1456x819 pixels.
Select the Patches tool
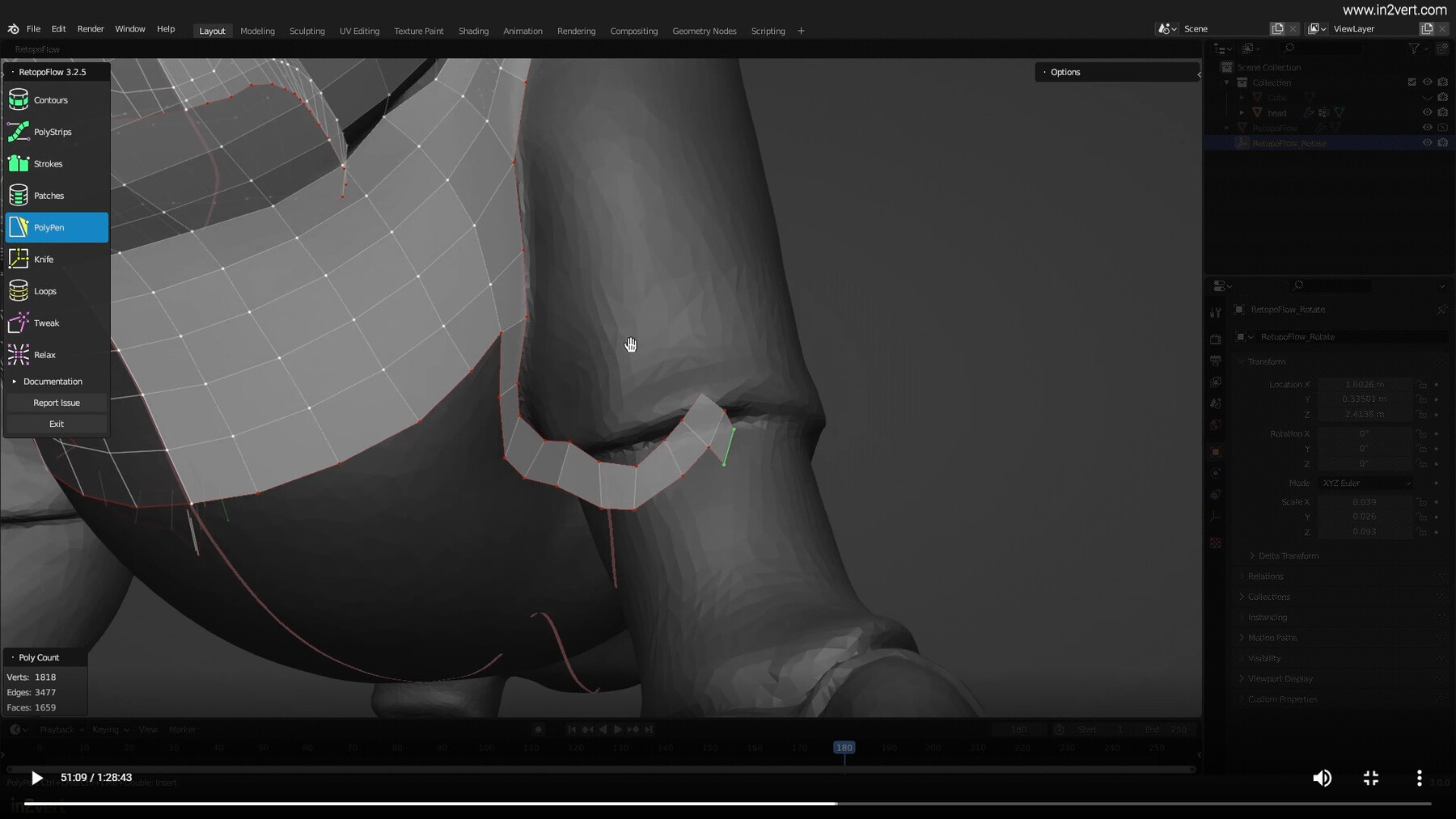pyautogui.click(x=50, y=195)
